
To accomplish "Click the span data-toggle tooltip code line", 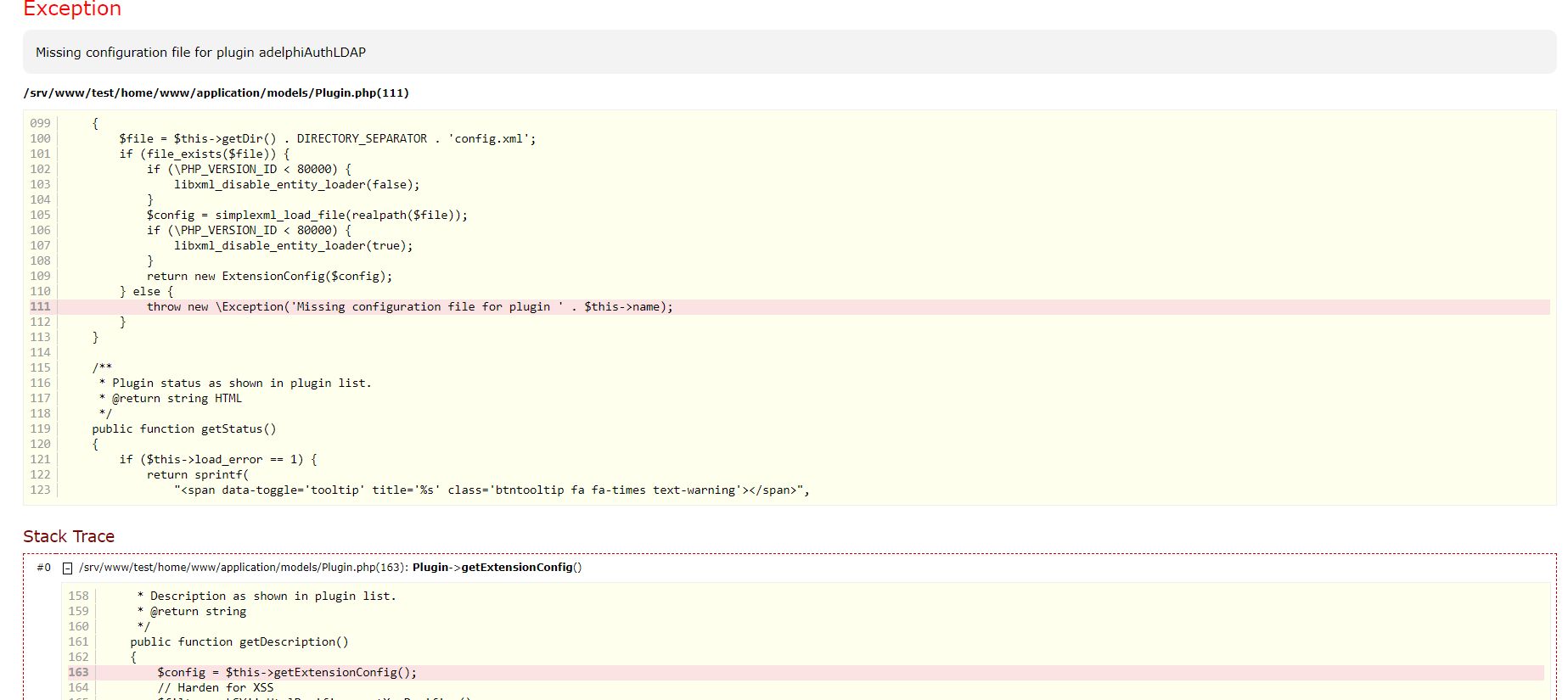I will [x=492, y=490].
